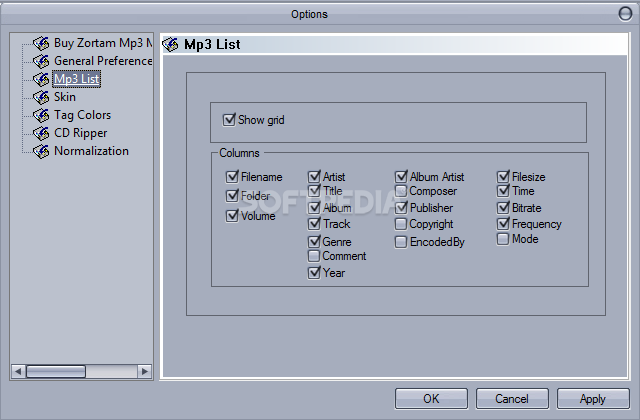
Task: Go to Tag Colors settings
Action: click(x=82, y=115)
